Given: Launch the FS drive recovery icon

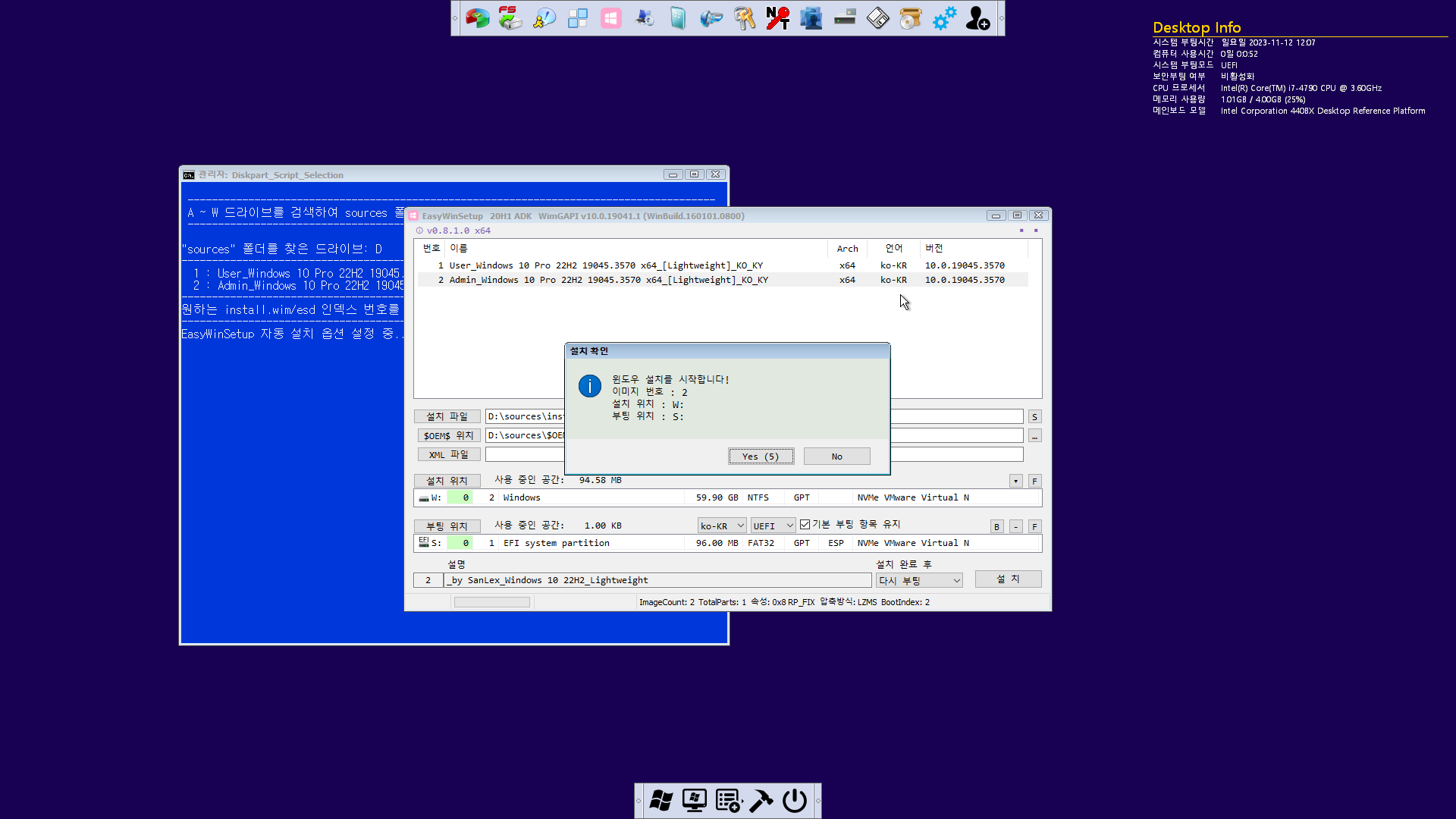Looking at the screenshot, I should [510, 18].
